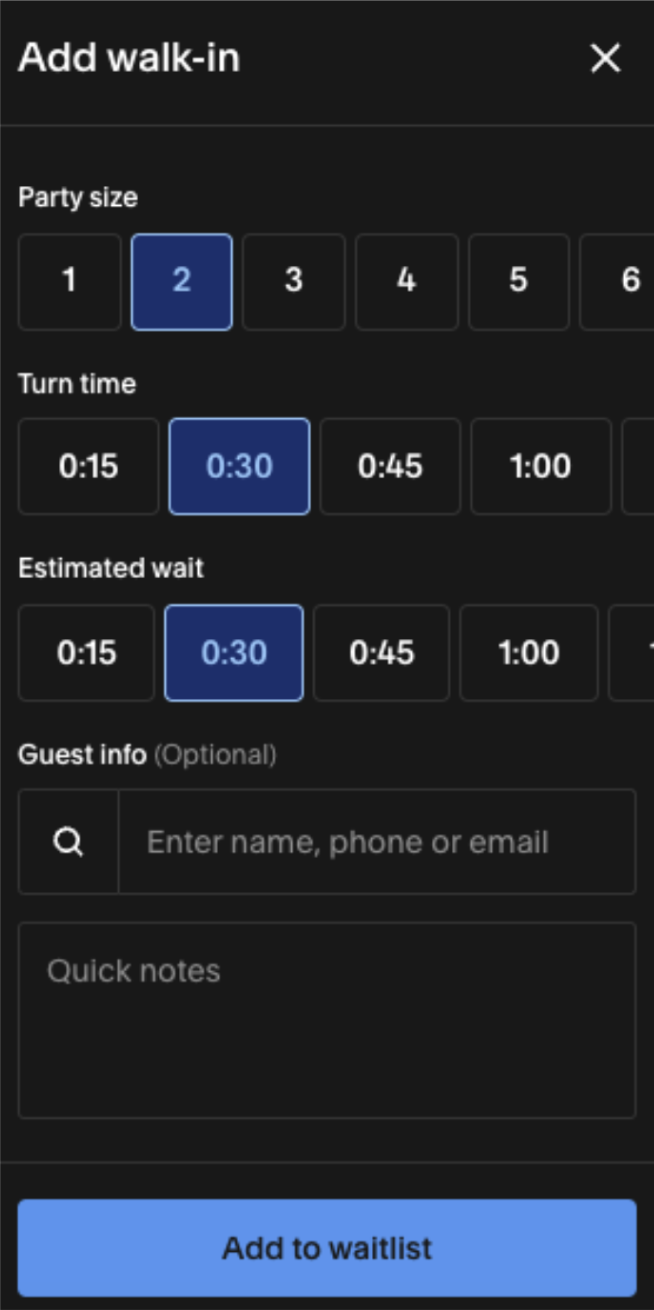Focus the Quick notes text area
The height and width of the screenshot is (1310, 654).
pos(327,1020)
